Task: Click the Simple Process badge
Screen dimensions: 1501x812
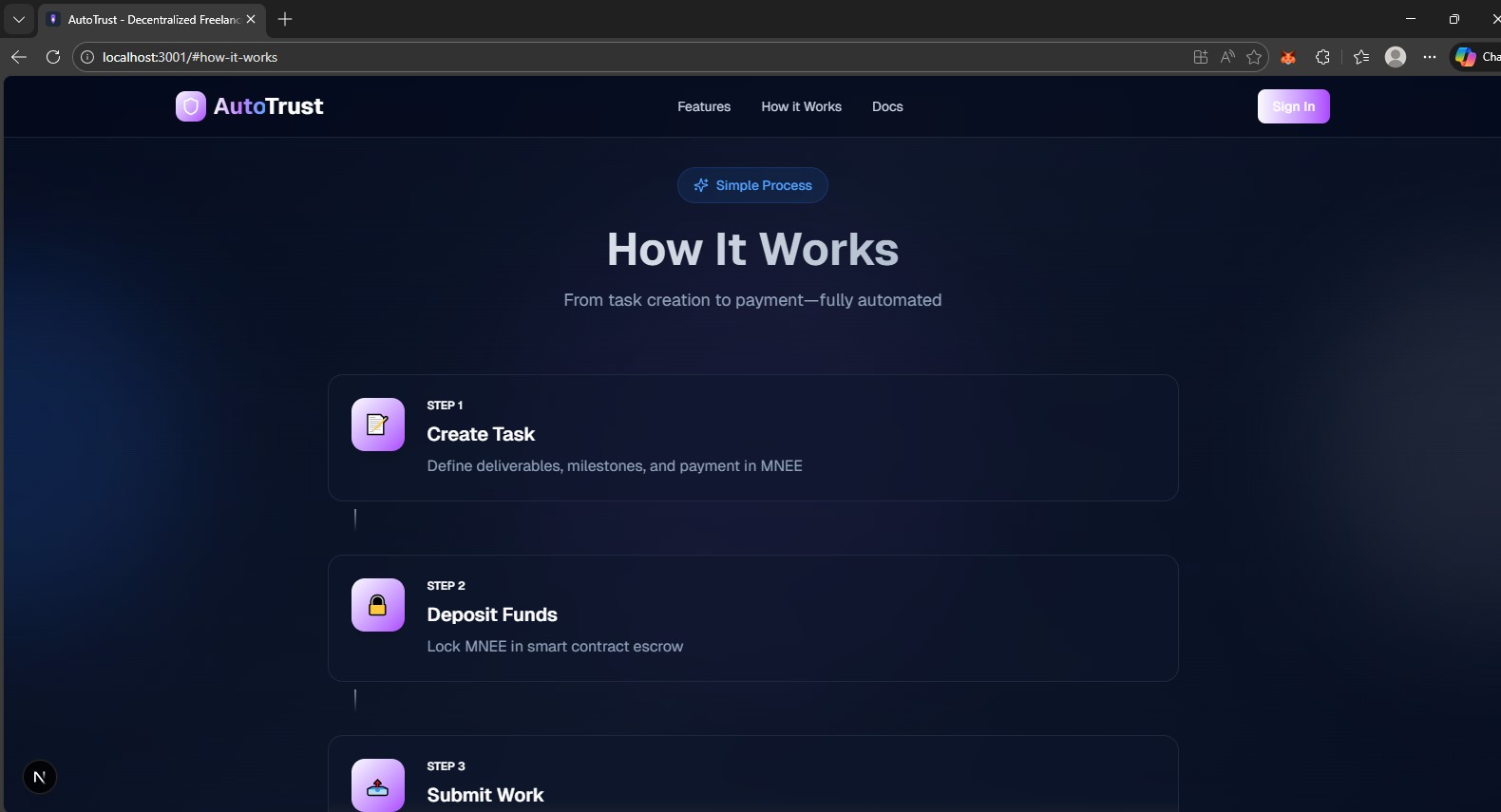Action: coord(752,185)
